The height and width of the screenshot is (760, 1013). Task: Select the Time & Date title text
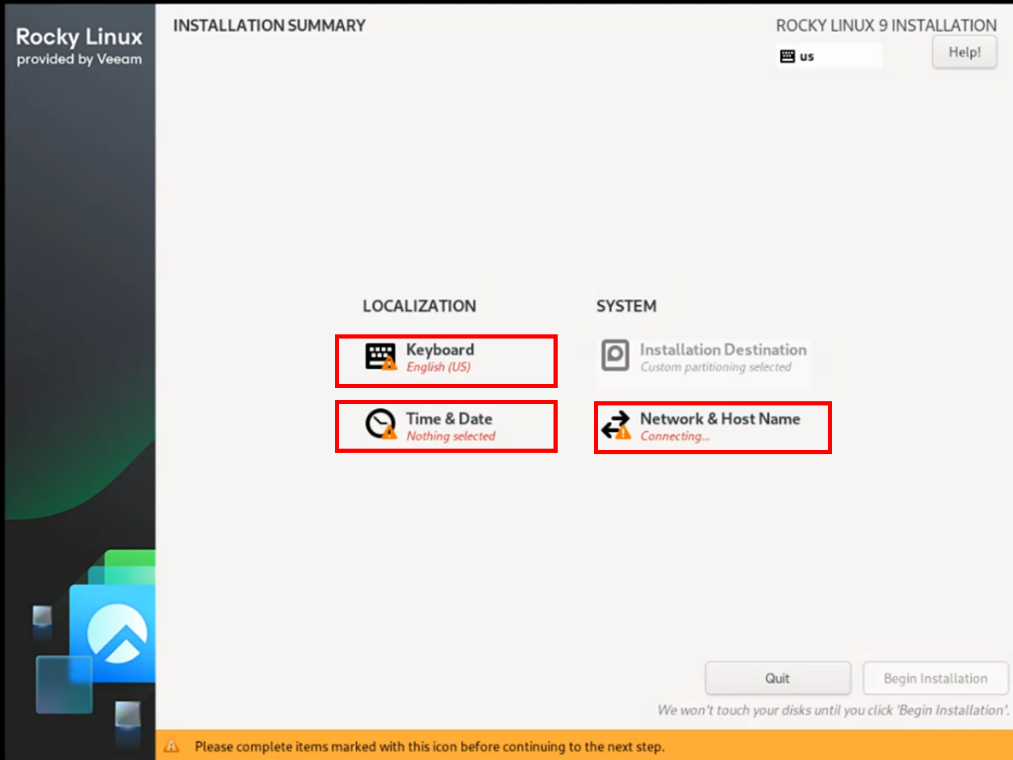click(449, 419)
